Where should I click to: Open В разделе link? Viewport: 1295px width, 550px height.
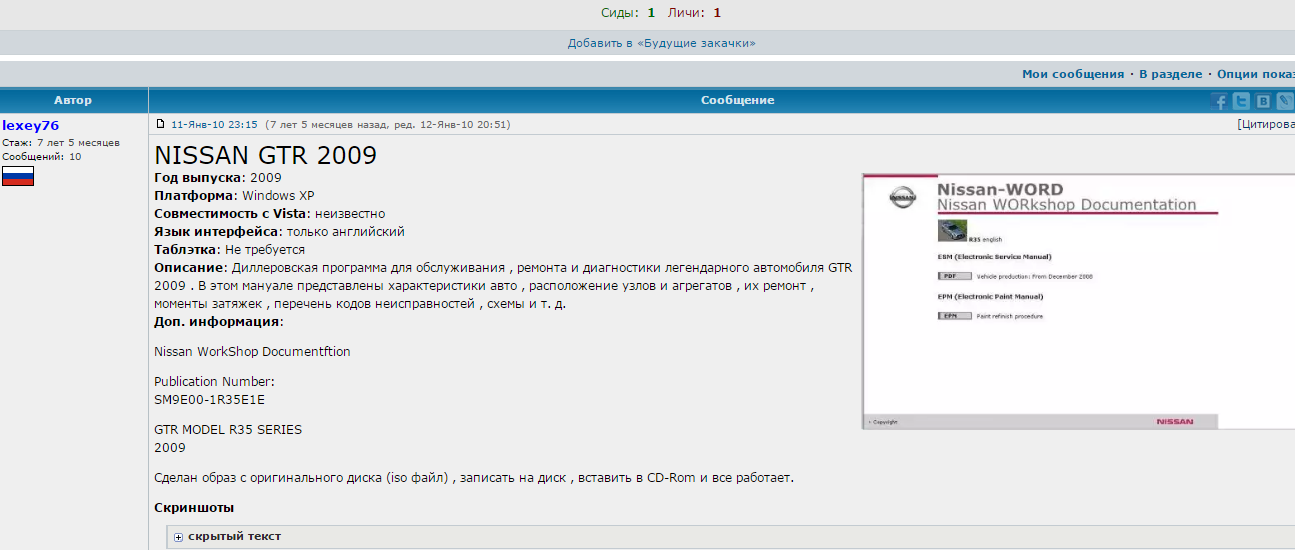pos(1170,74)
